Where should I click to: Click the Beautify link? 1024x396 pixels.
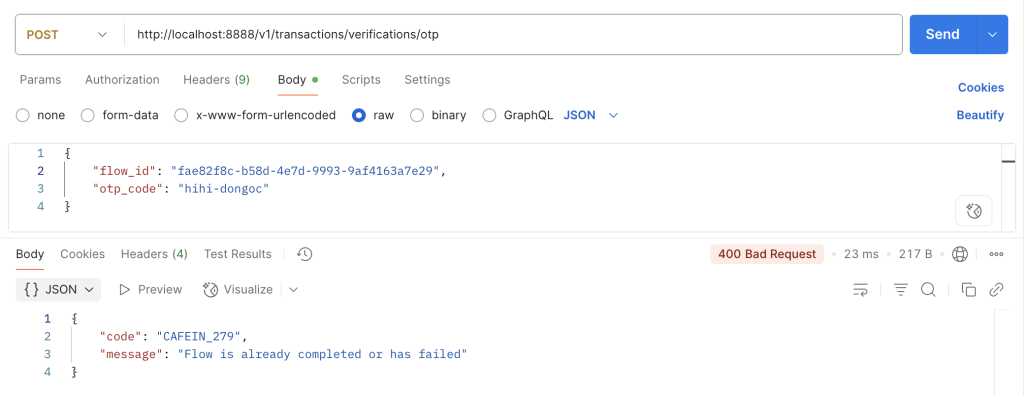980,115
